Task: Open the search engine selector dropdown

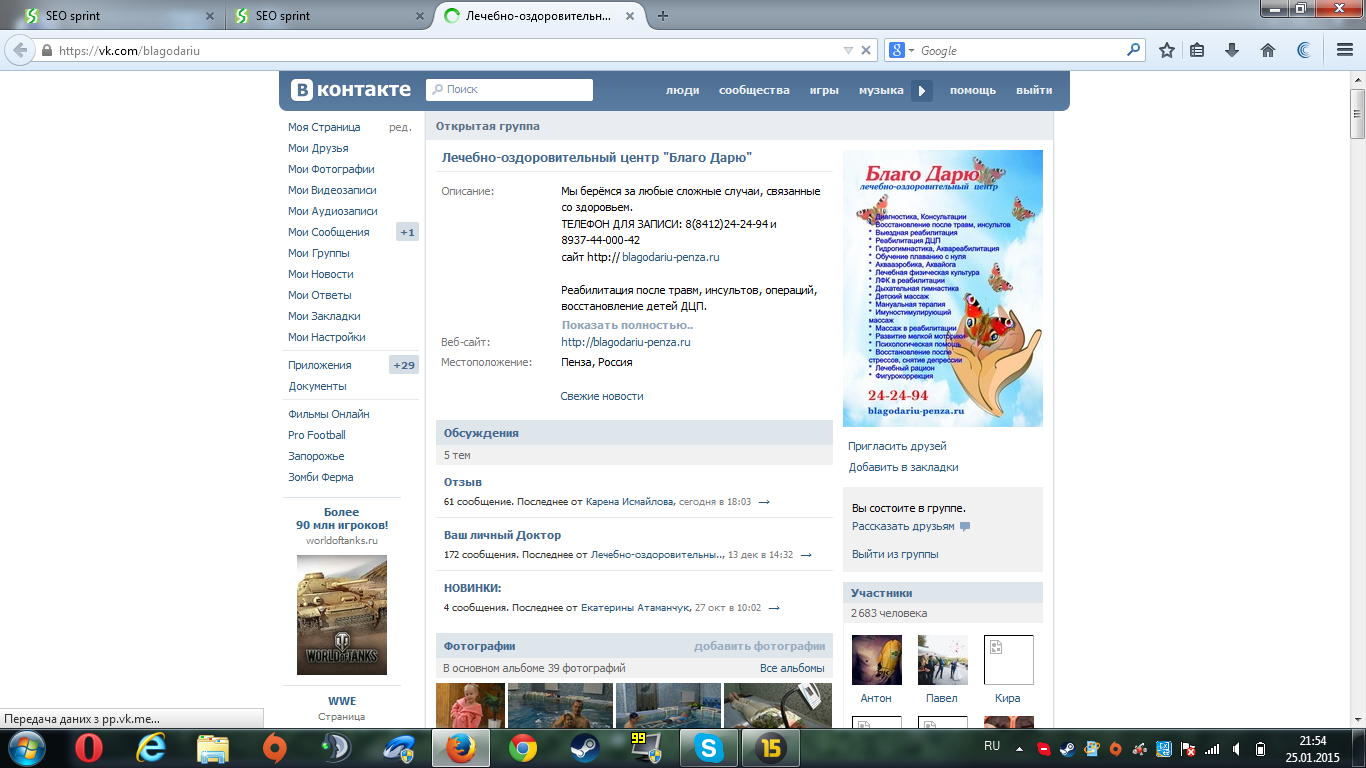Action: (x=900, y=50)
